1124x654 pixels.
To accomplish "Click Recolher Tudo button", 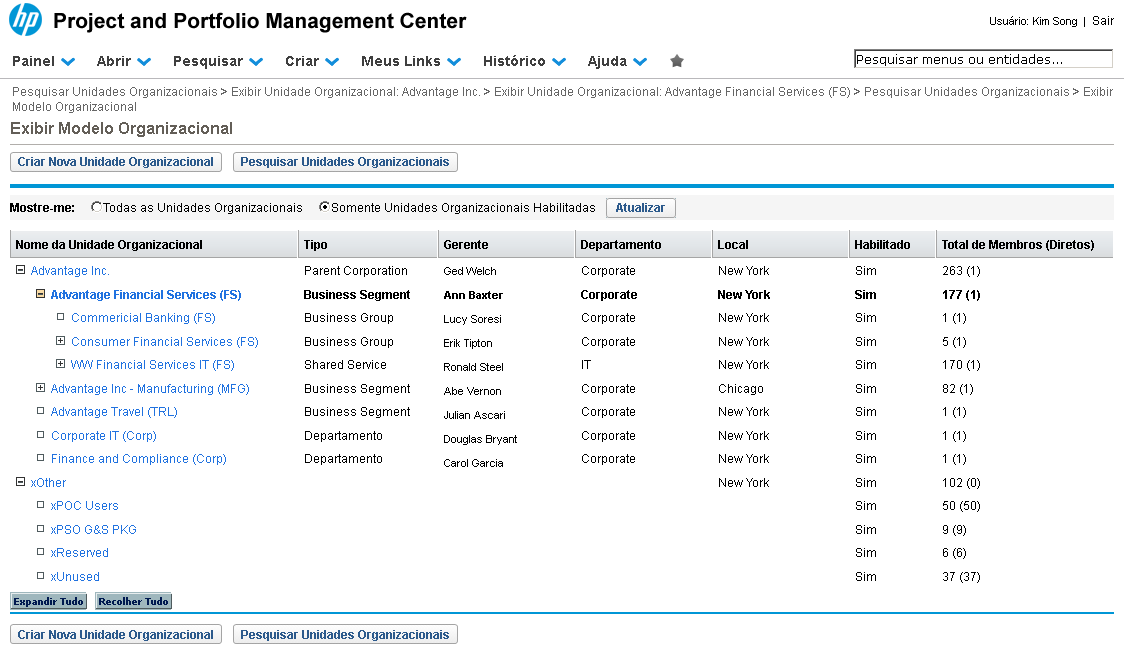I will point(133,602).
